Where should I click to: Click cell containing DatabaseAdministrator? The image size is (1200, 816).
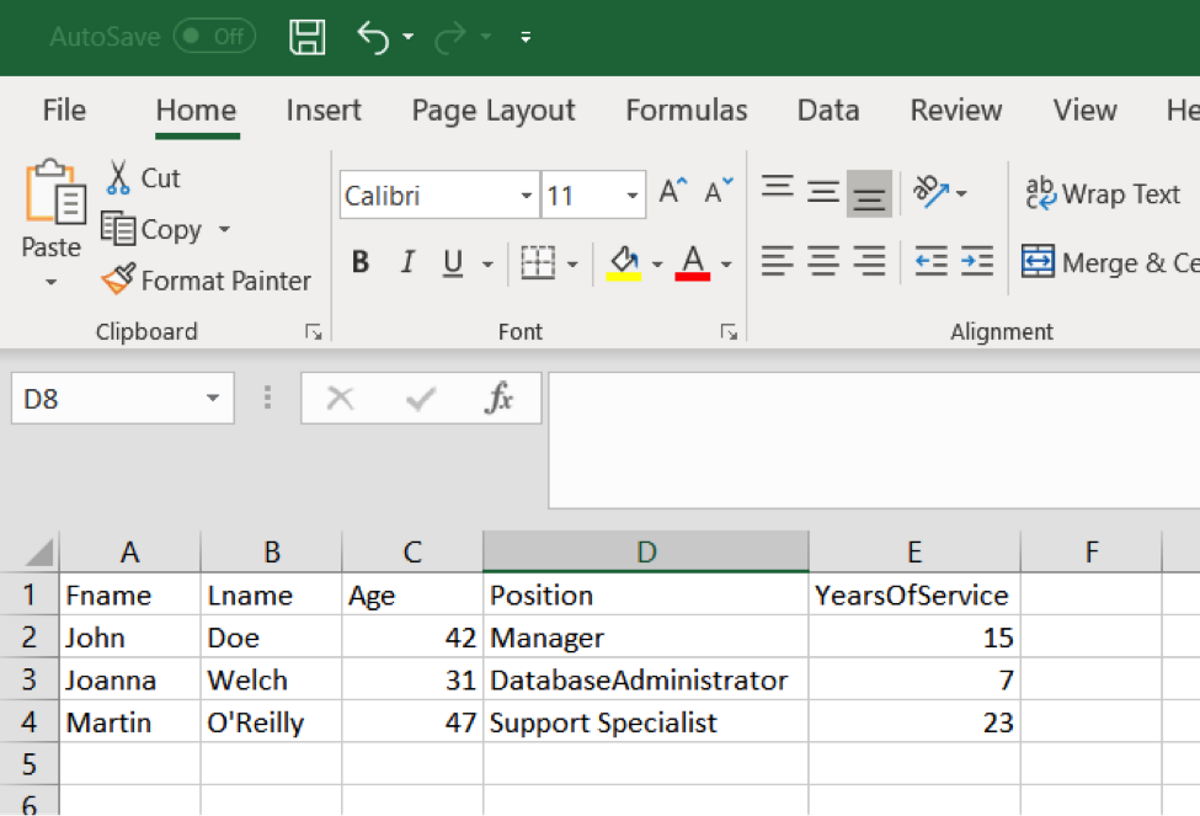pos(646,680)
